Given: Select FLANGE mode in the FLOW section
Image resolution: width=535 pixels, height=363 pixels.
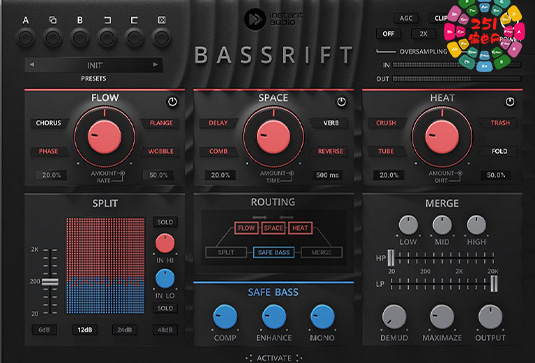Looking at the screenshot, I should coord(161,123).
